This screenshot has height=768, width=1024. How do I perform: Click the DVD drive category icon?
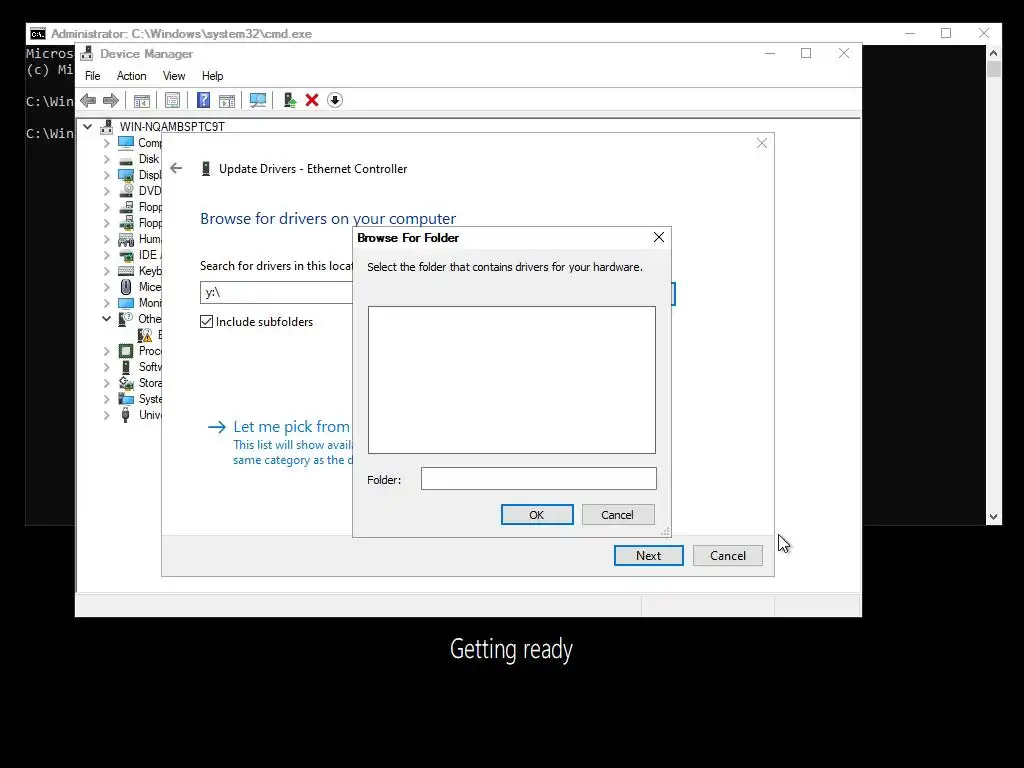pos(127,191)
